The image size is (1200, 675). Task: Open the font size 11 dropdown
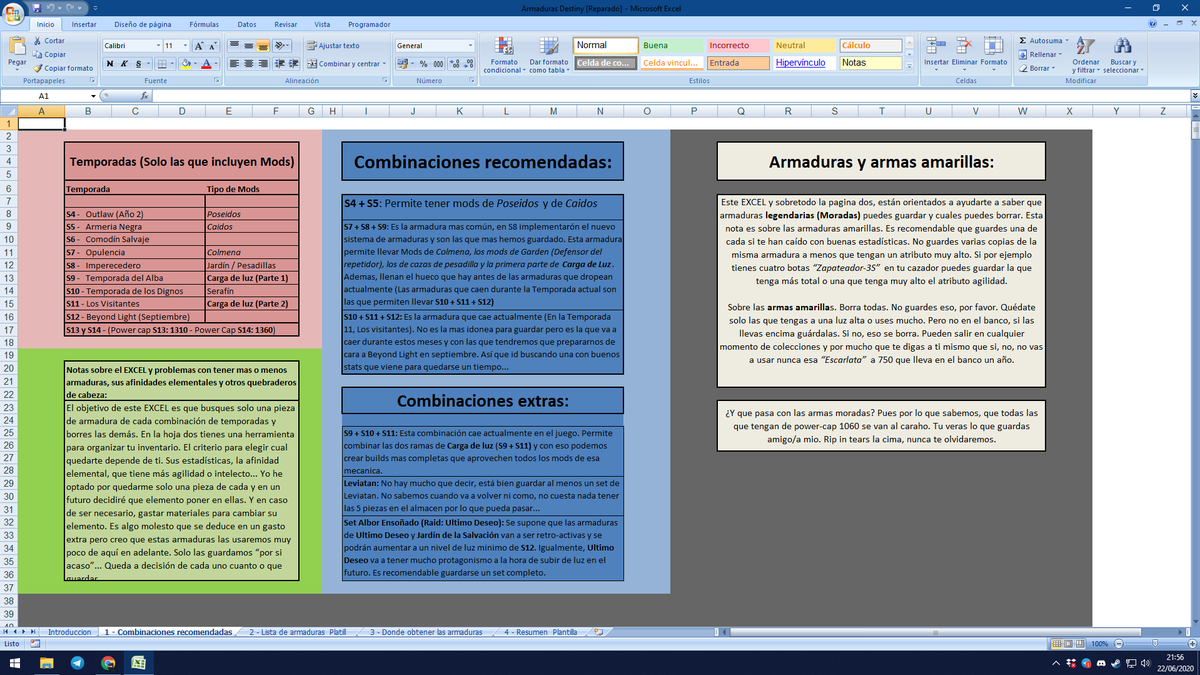186,46
